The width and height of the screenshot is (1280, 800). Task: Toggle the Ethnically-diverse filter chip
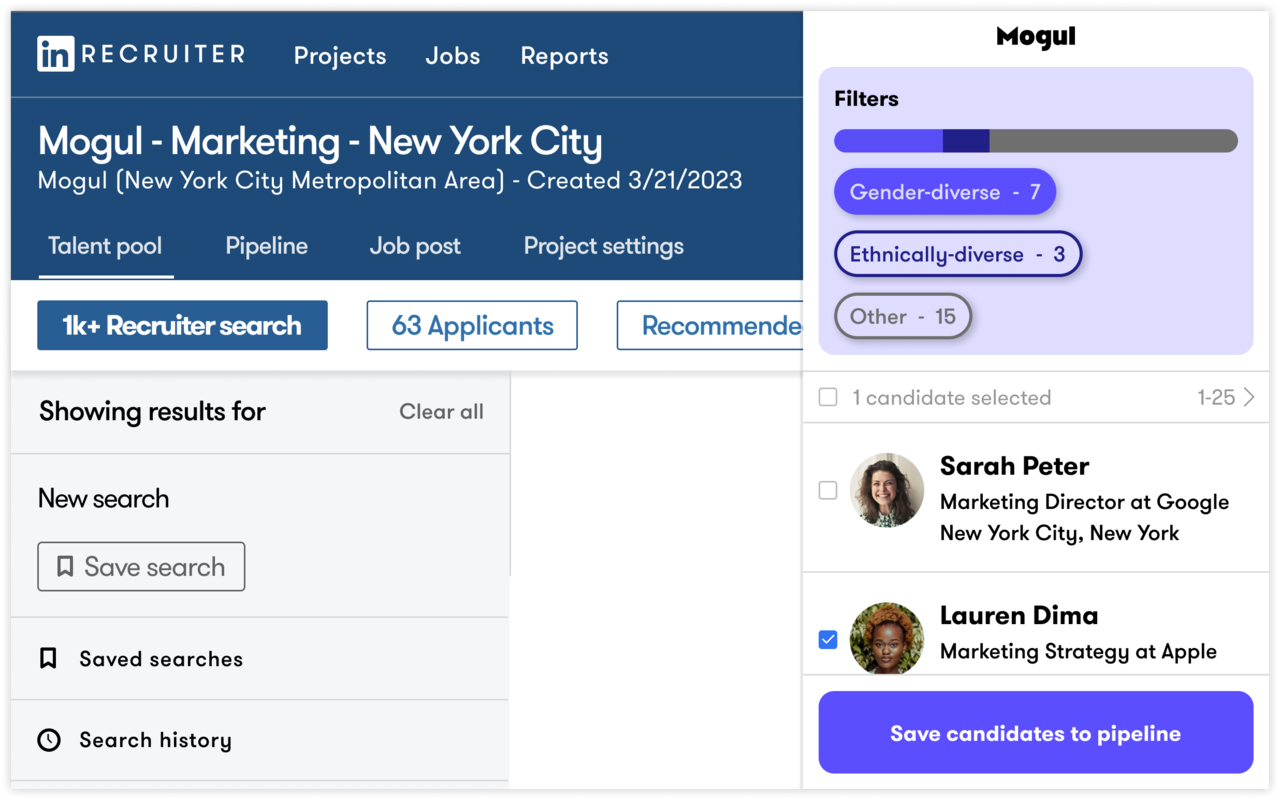coord(957,254)
